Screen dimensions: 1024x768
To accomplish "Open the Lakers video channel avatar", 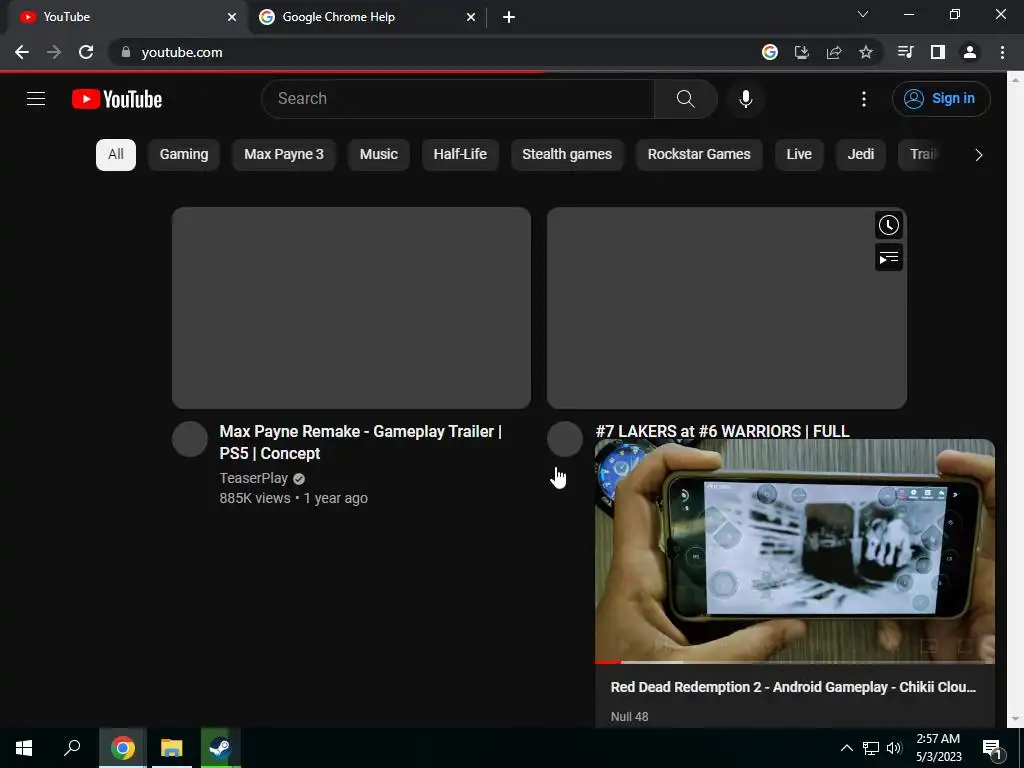I will coord(565,439).
